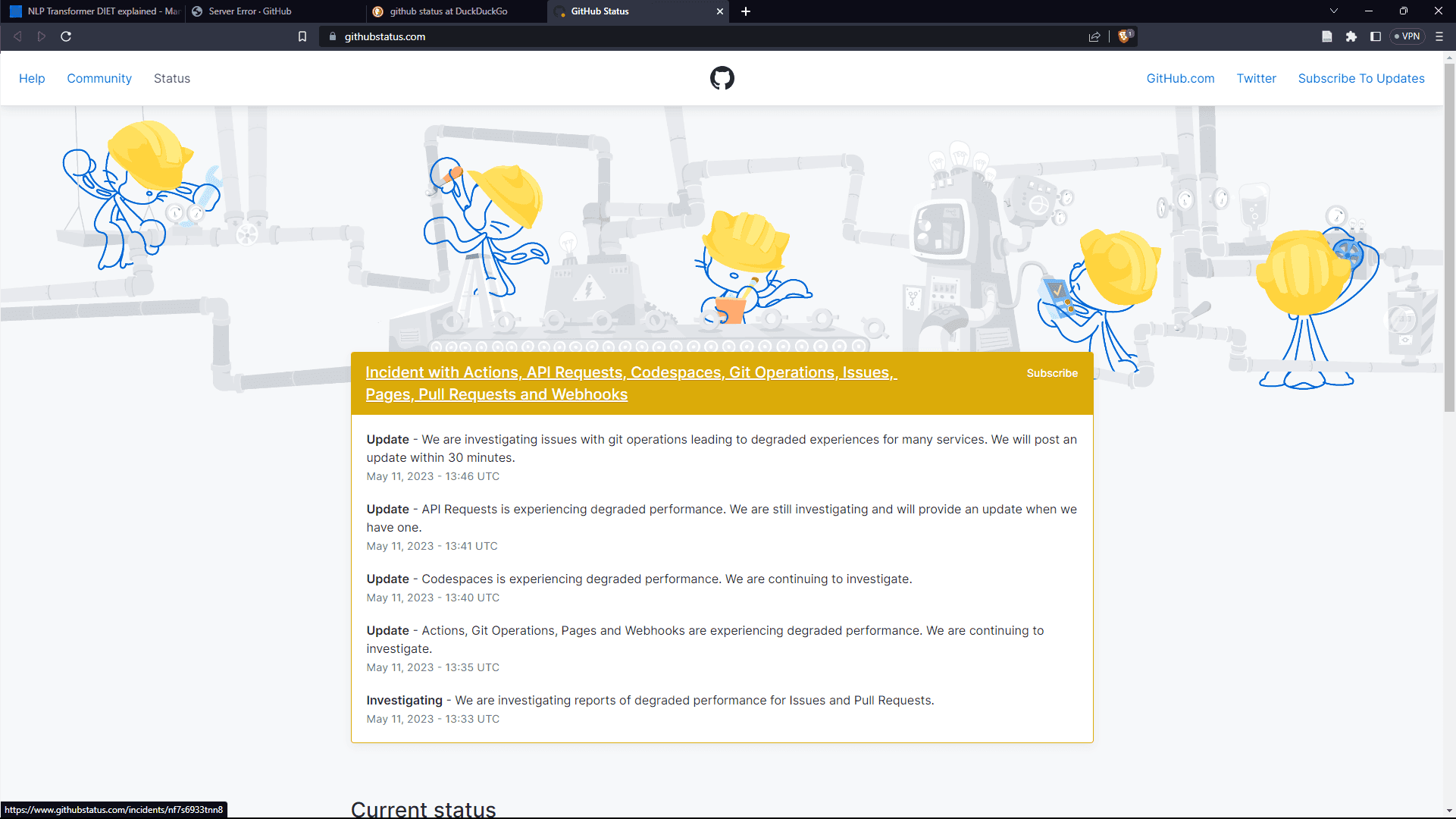
Task: Switch to Server Error GitHub tab
Action: click(x=276, y=11)
